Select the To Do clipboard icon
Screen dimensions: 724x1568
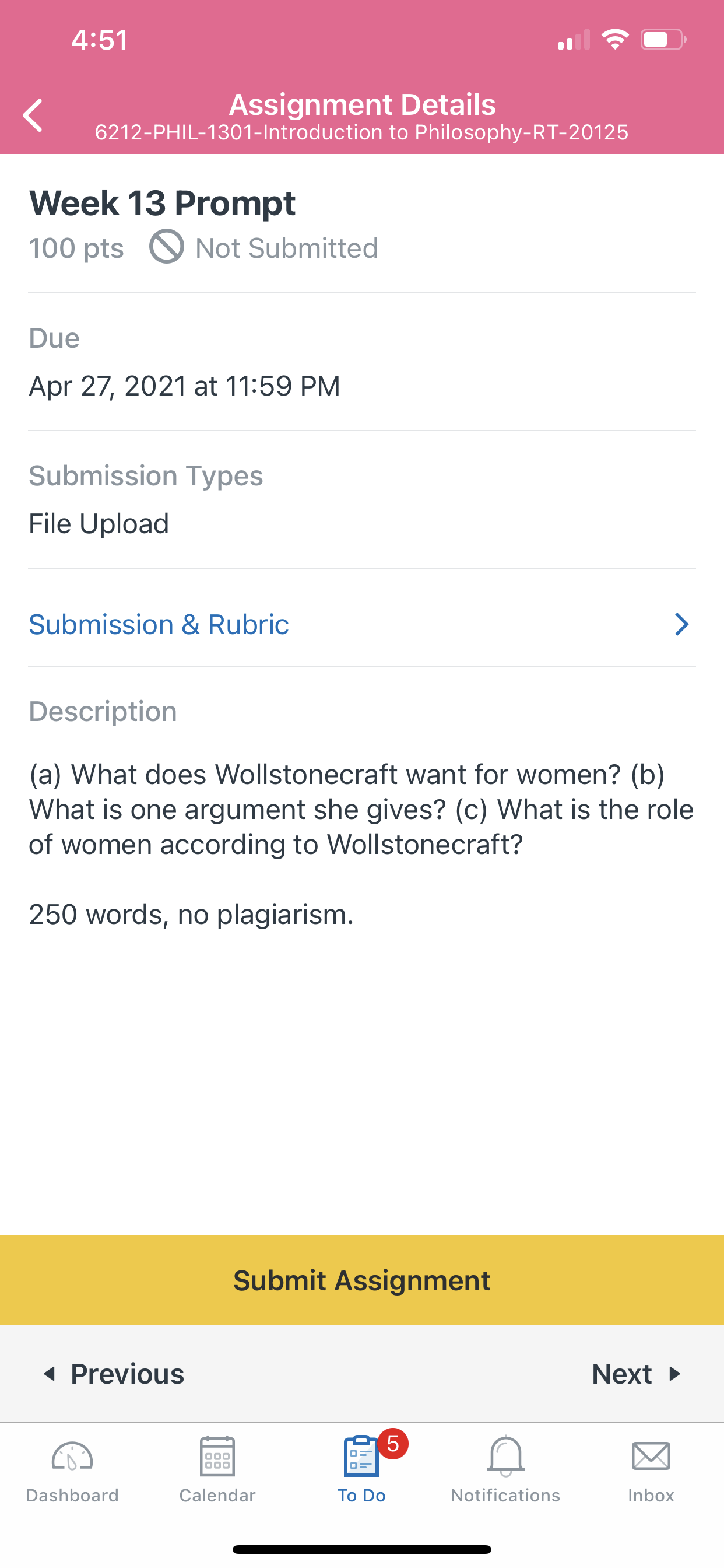361,1456
